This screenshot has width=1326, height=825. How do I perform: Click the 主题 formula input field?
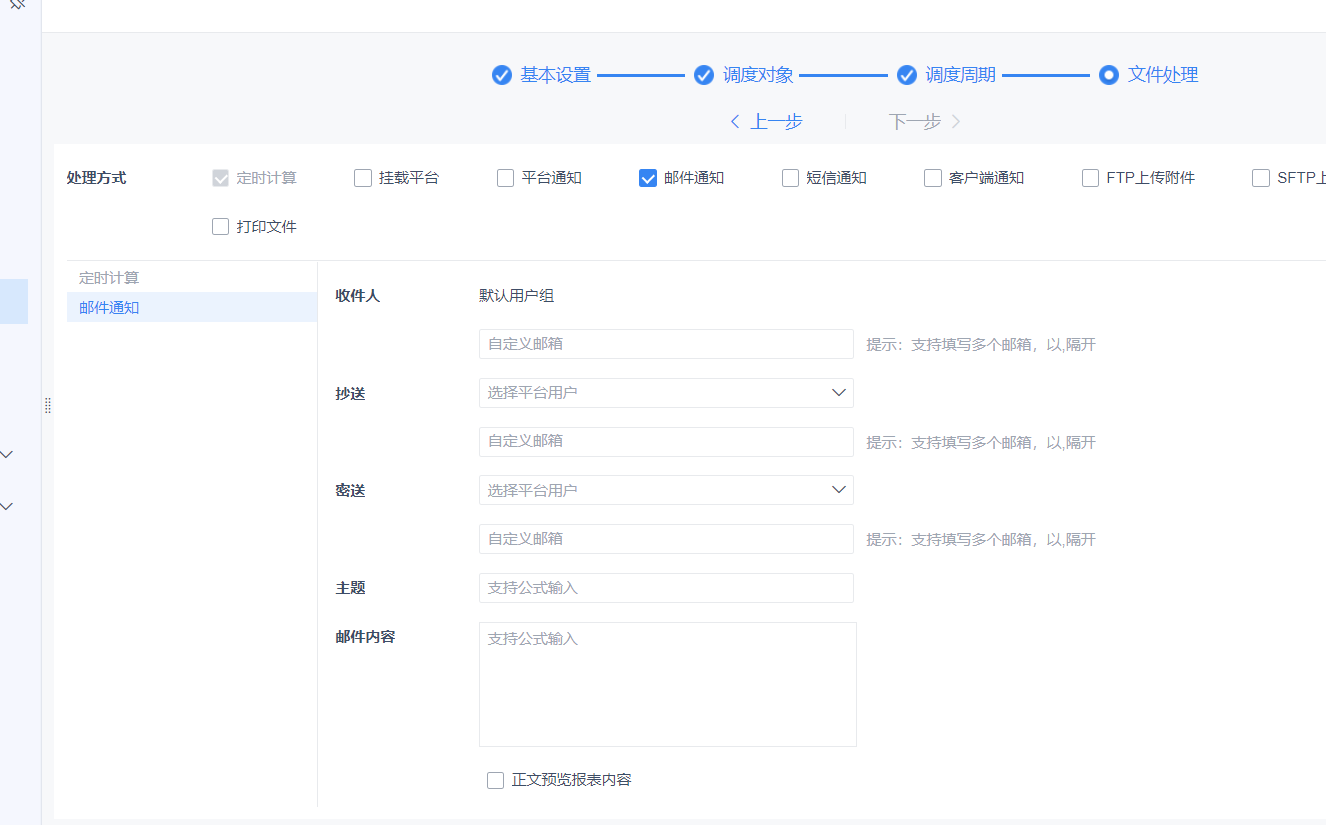(666, 588)
